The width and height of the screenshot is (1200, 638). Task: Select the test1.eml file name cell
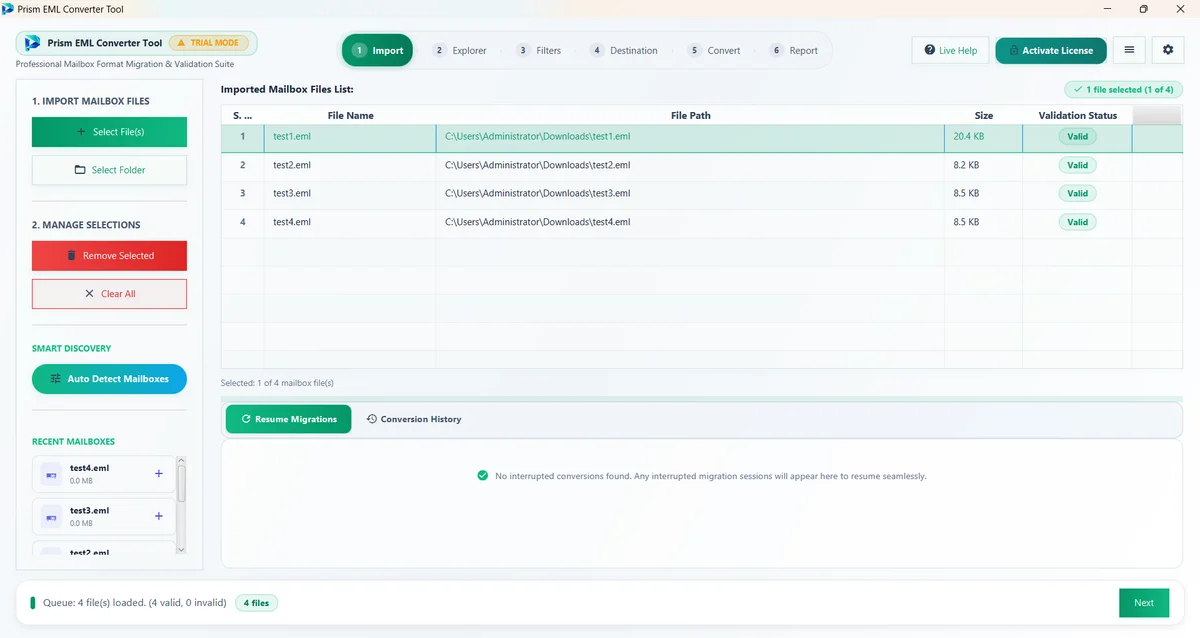350,136
